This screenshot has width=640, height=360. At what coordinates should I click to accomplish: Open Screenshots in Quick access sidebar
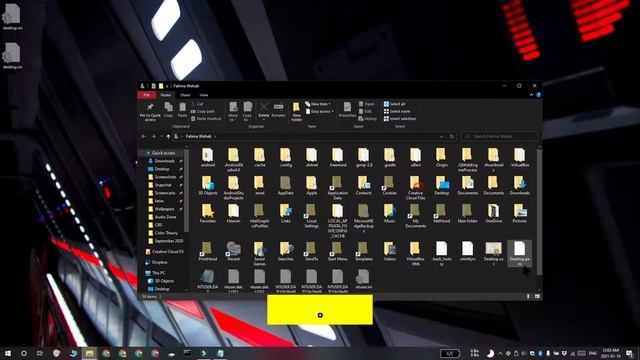tap(165, 177)
